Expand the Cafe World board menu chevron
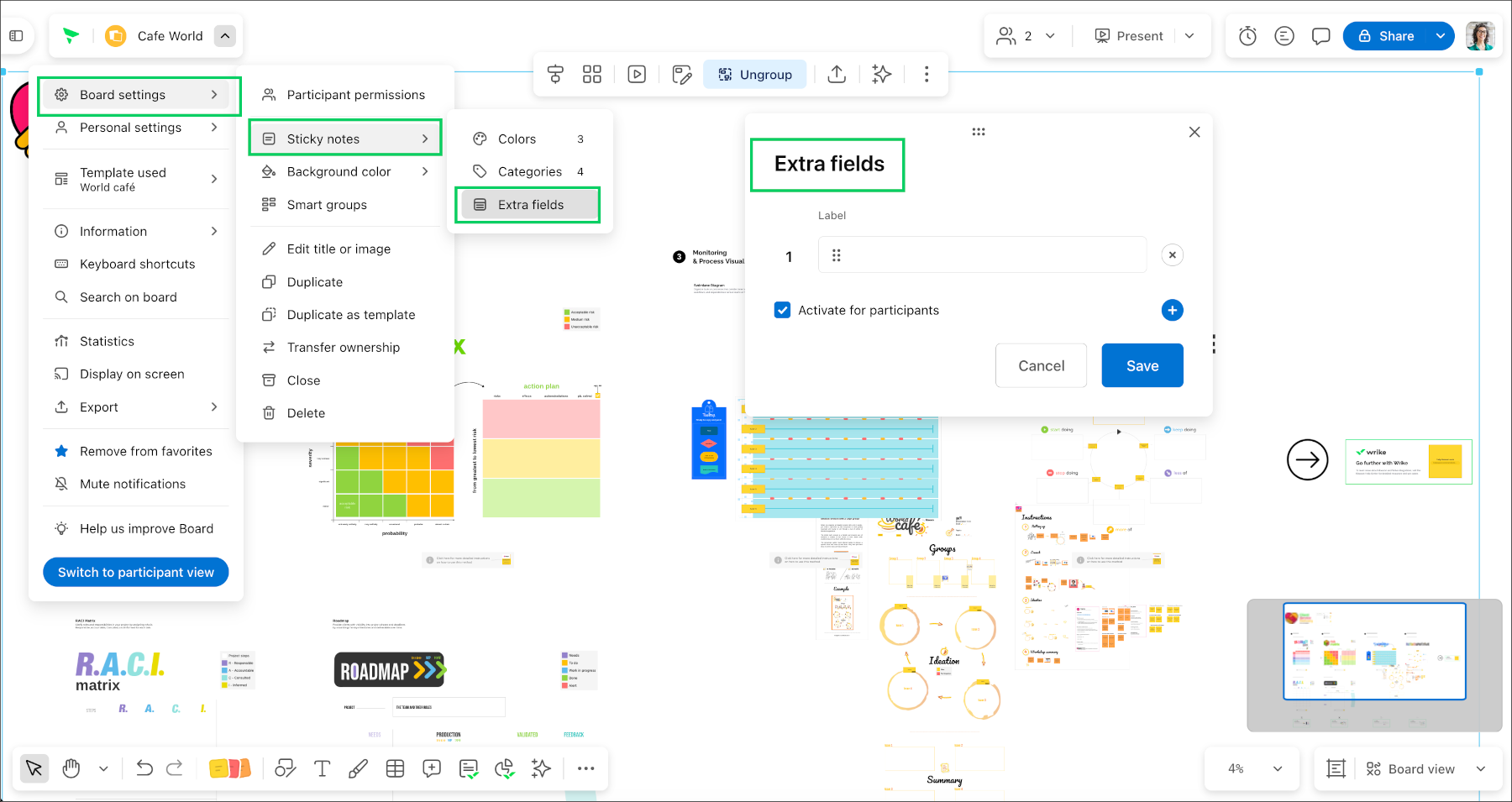 [224, 36]
